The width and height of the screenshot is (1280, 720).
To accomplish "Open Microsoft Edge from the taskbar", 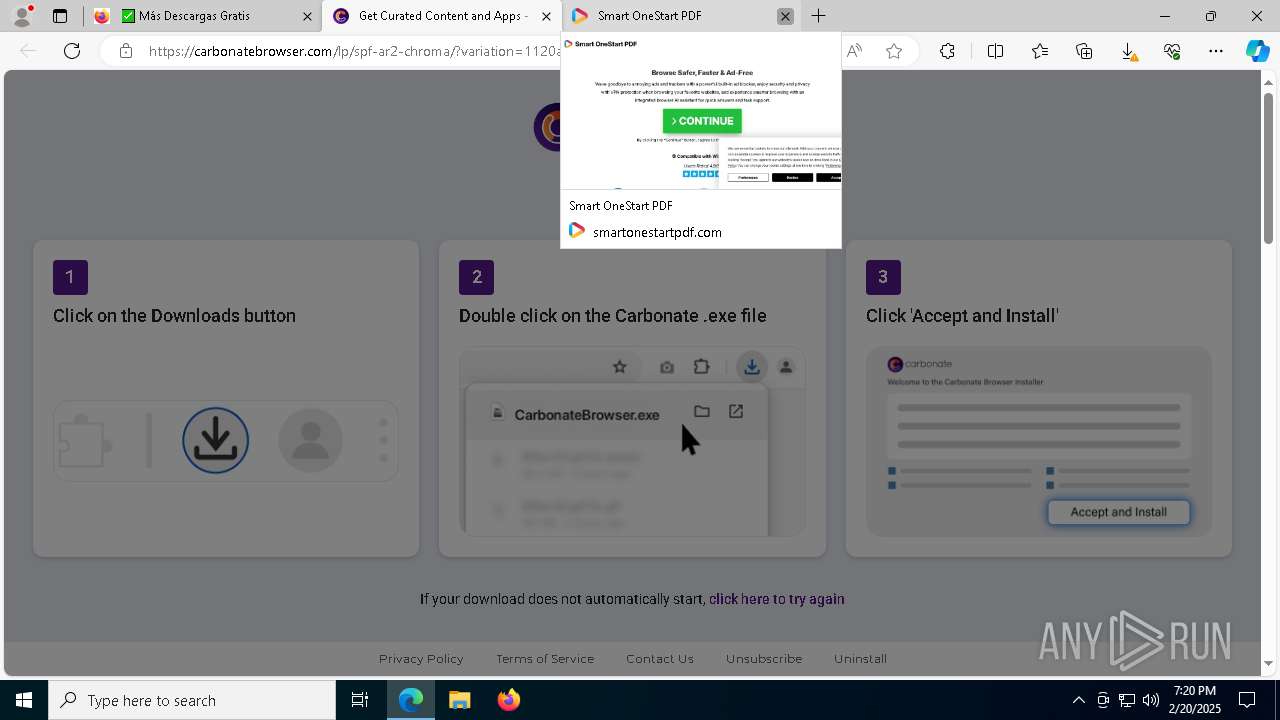I will 411,700.
